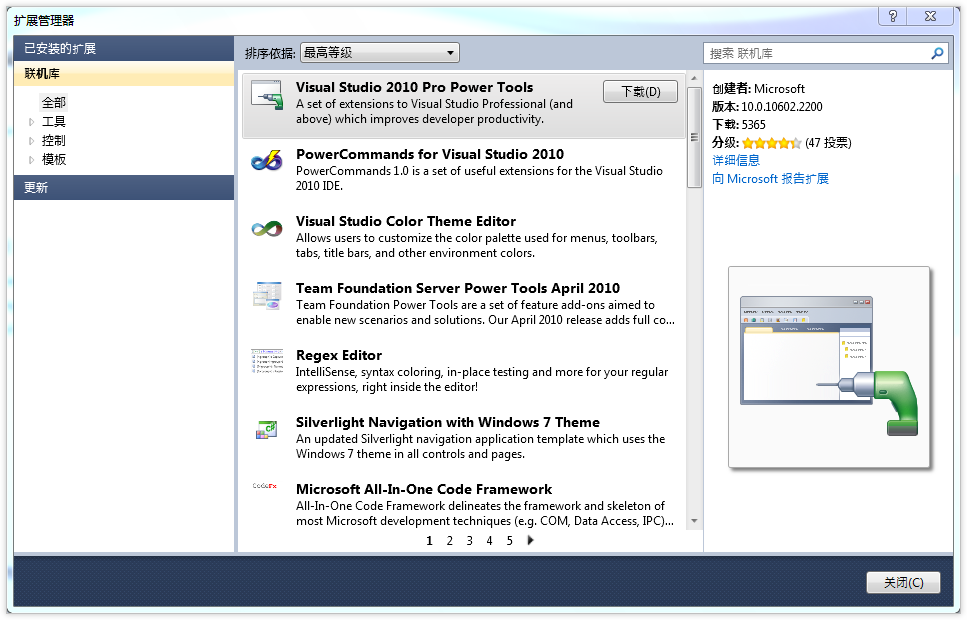
Task: Click the Regex Editor list icon
Action: [x=267, y=362]
